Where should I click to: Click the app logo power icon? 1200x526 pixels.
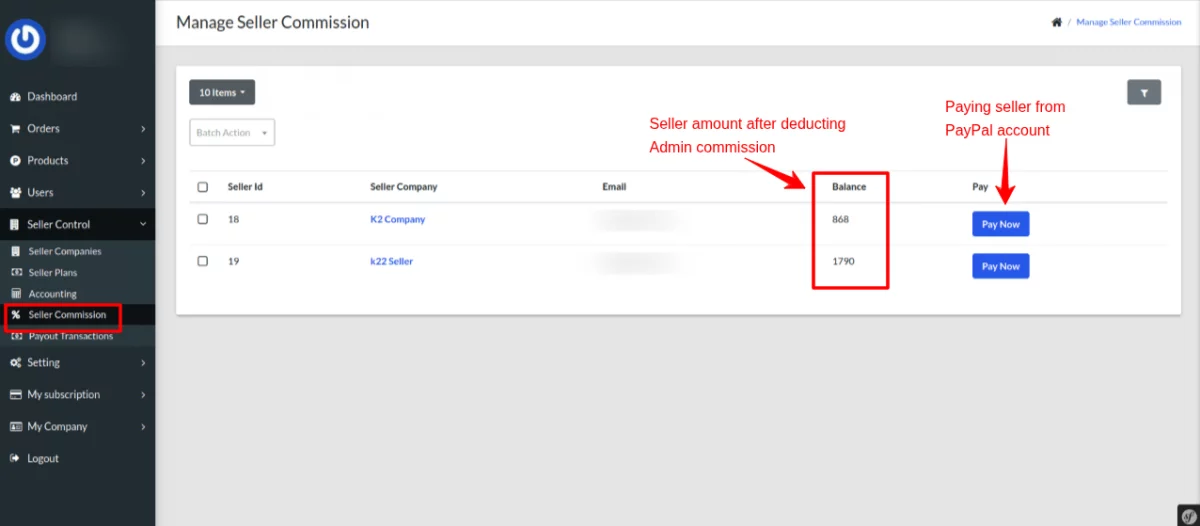[25, 39]
